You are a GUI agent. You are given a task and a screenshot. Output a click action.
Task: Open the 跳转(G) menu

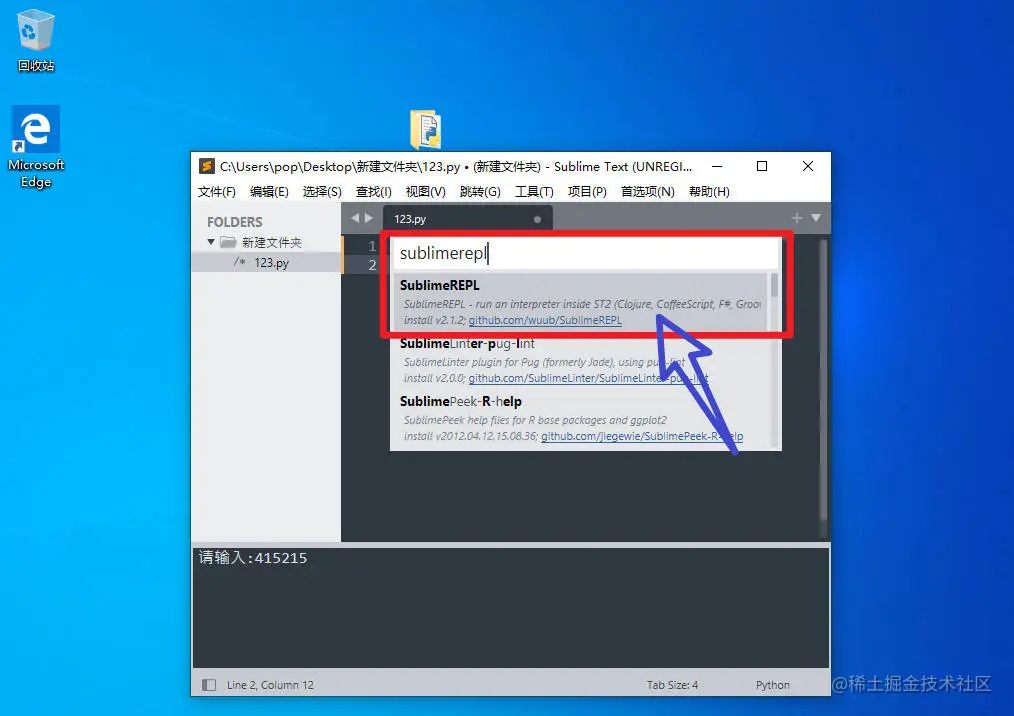[480, 191]
